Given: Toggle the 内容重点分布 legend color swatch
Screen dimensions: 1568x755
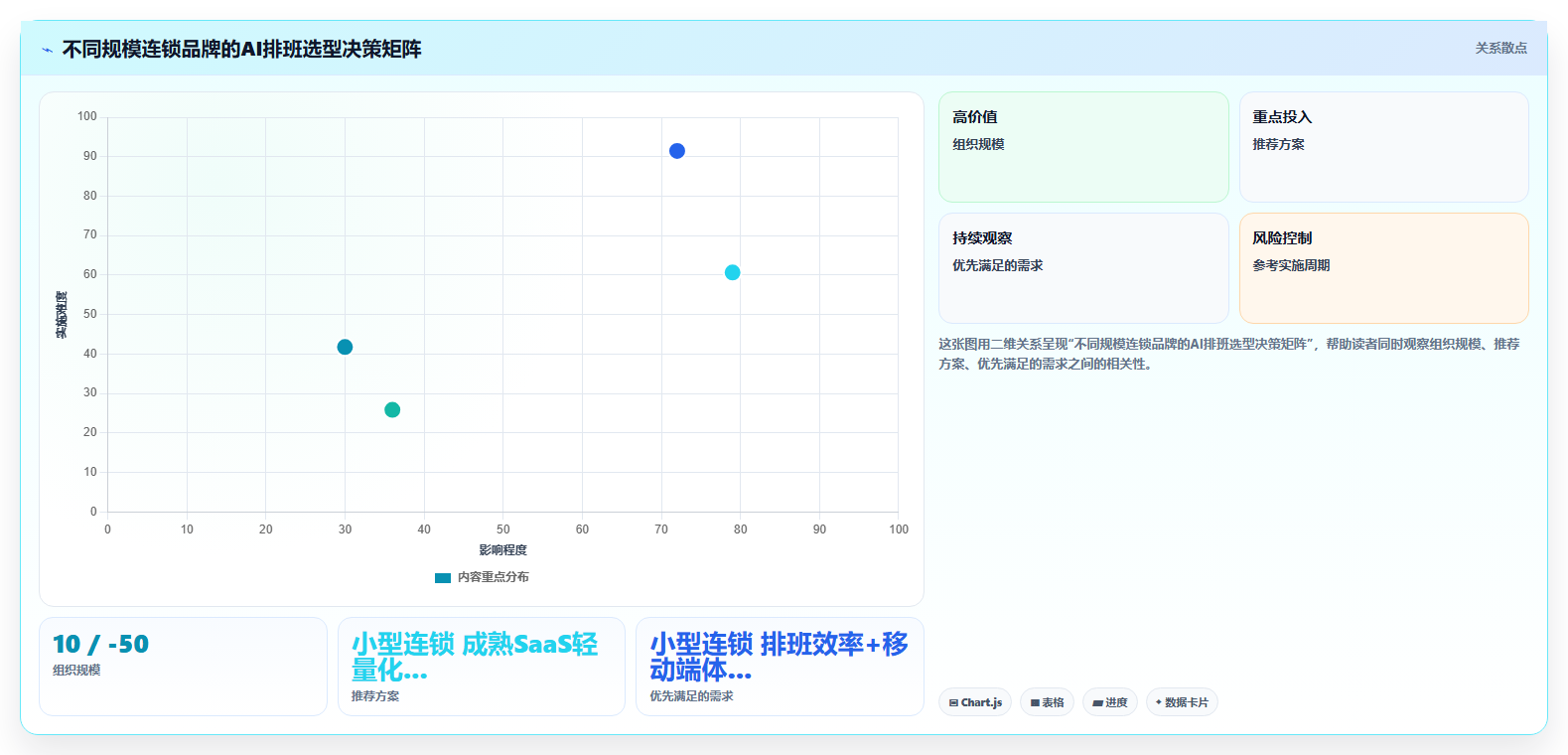Looking at the screenshot, I should (x=443, y=577).
